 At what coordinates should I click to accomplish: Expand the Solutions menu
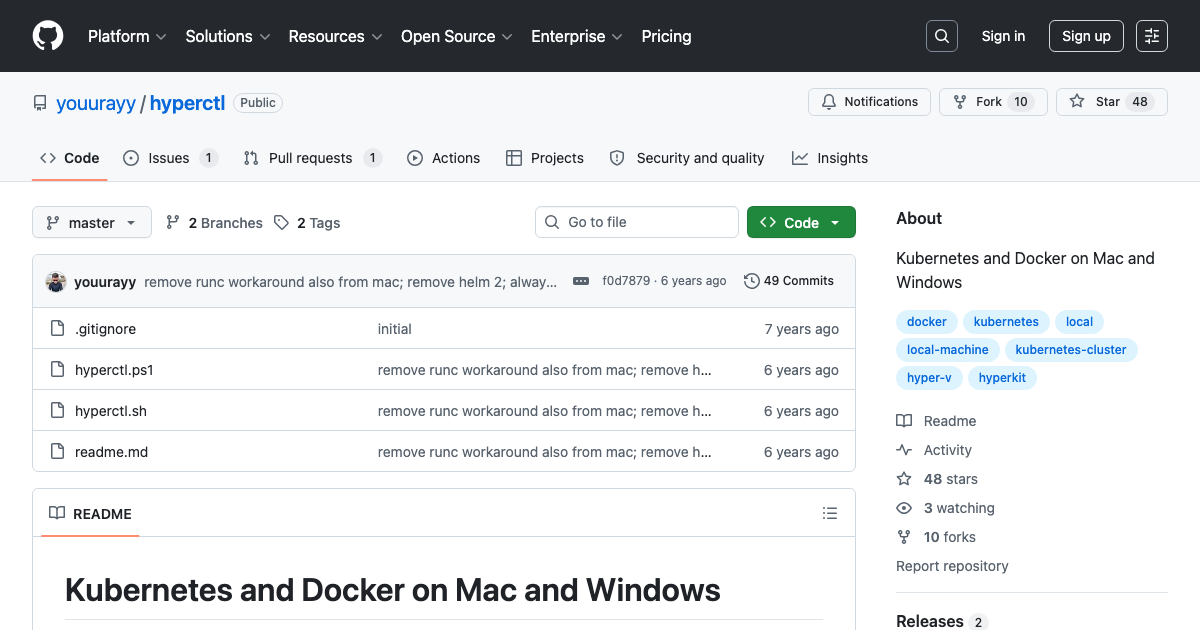coord(228,36)
